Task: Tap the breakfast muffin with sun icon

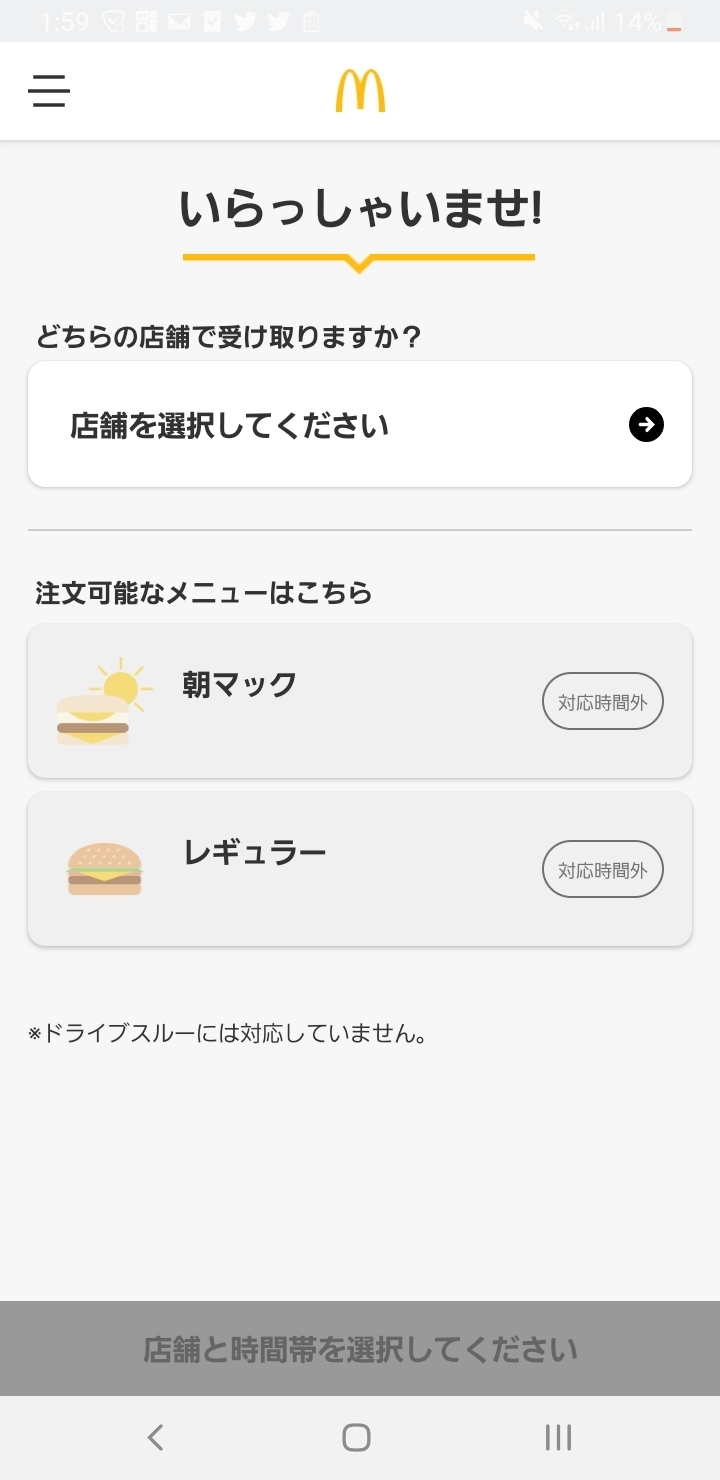Action: (x=98, y=702)
